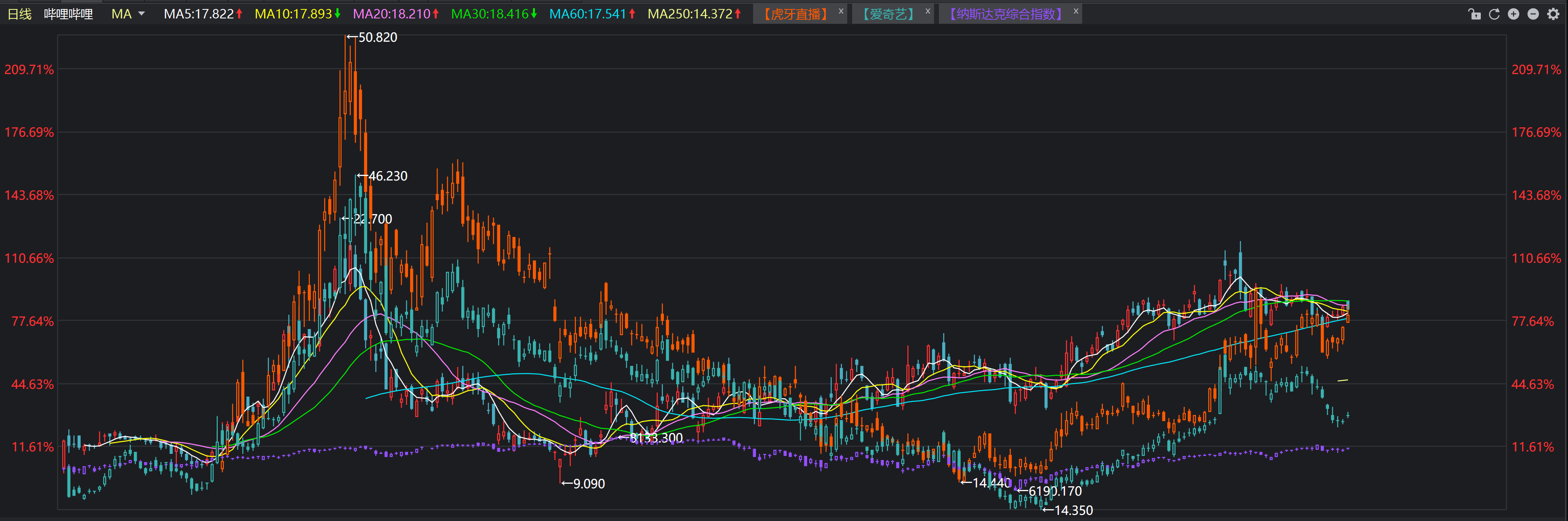Click left axis label 110.66%
Screen dimensions: 1568x521
[x=29, y=258]
